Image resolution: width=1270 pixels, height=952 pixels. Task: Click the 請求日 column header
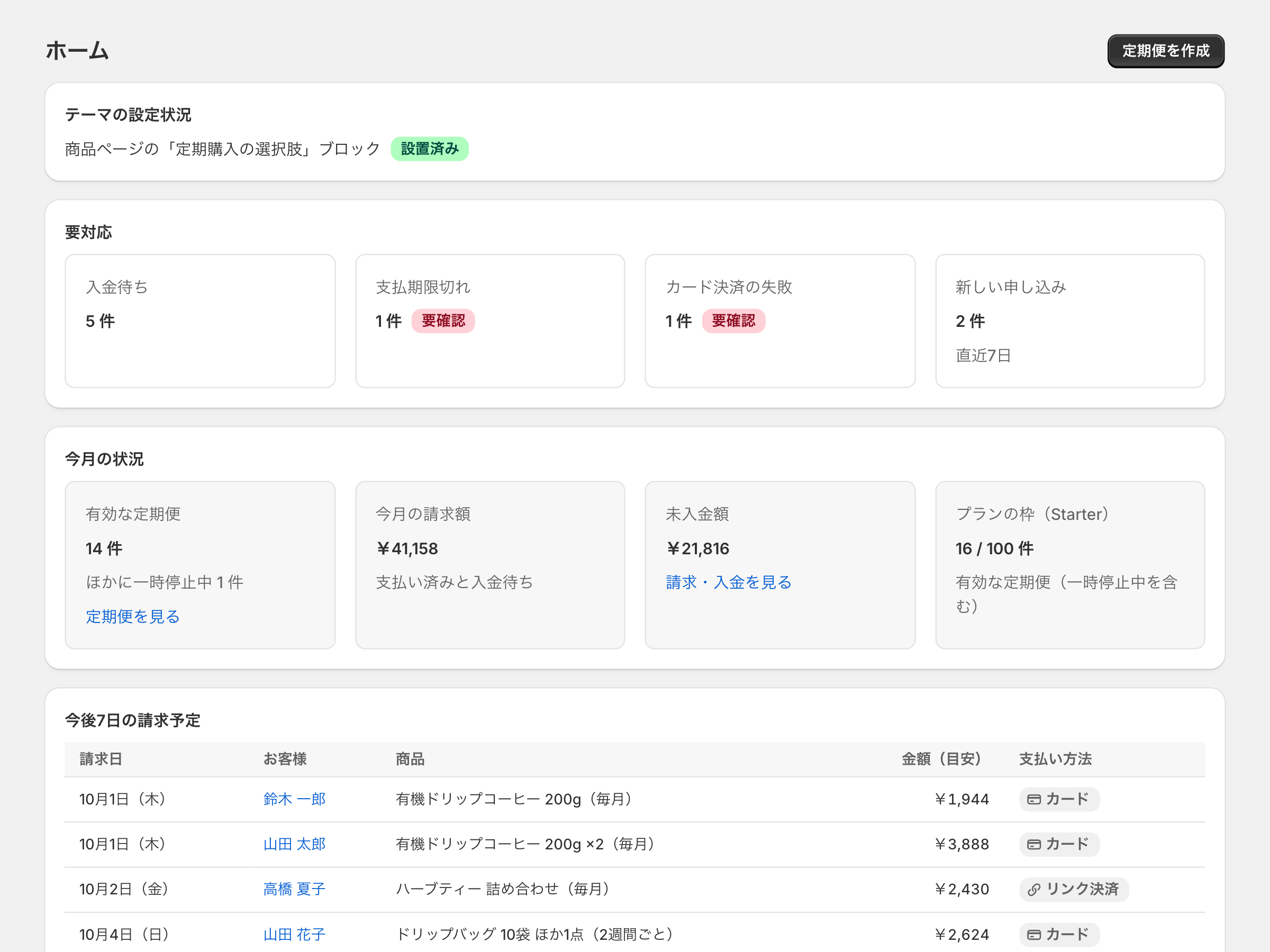pyautogui.click(x=101, y=758)
